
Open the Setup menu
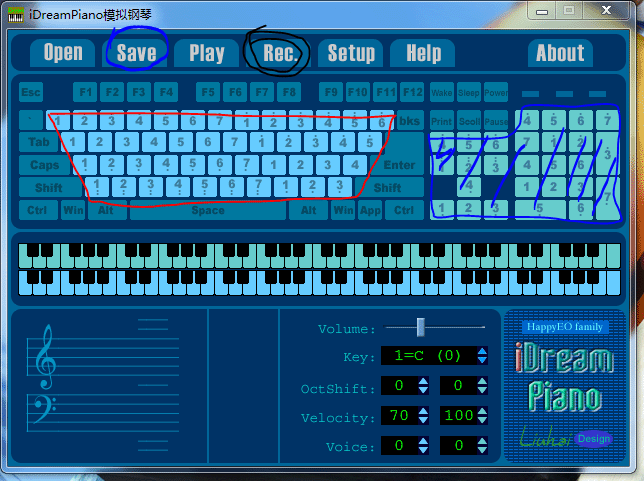[x=351, y=53]
